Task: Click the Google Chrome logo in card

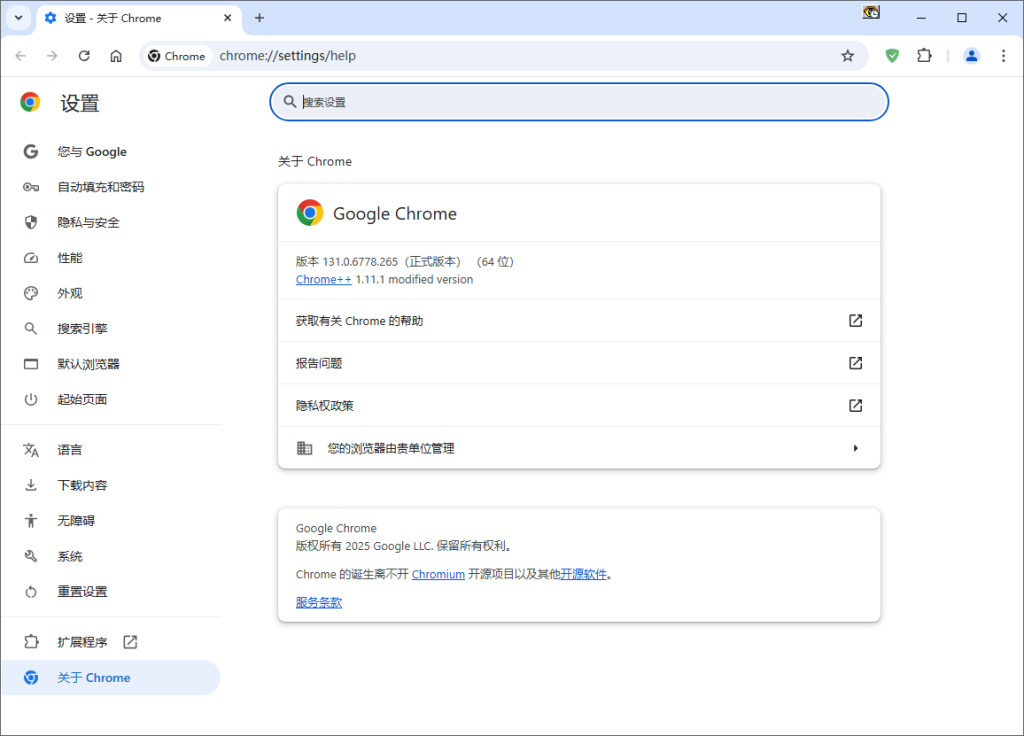Action: click(x=310, y=213)
